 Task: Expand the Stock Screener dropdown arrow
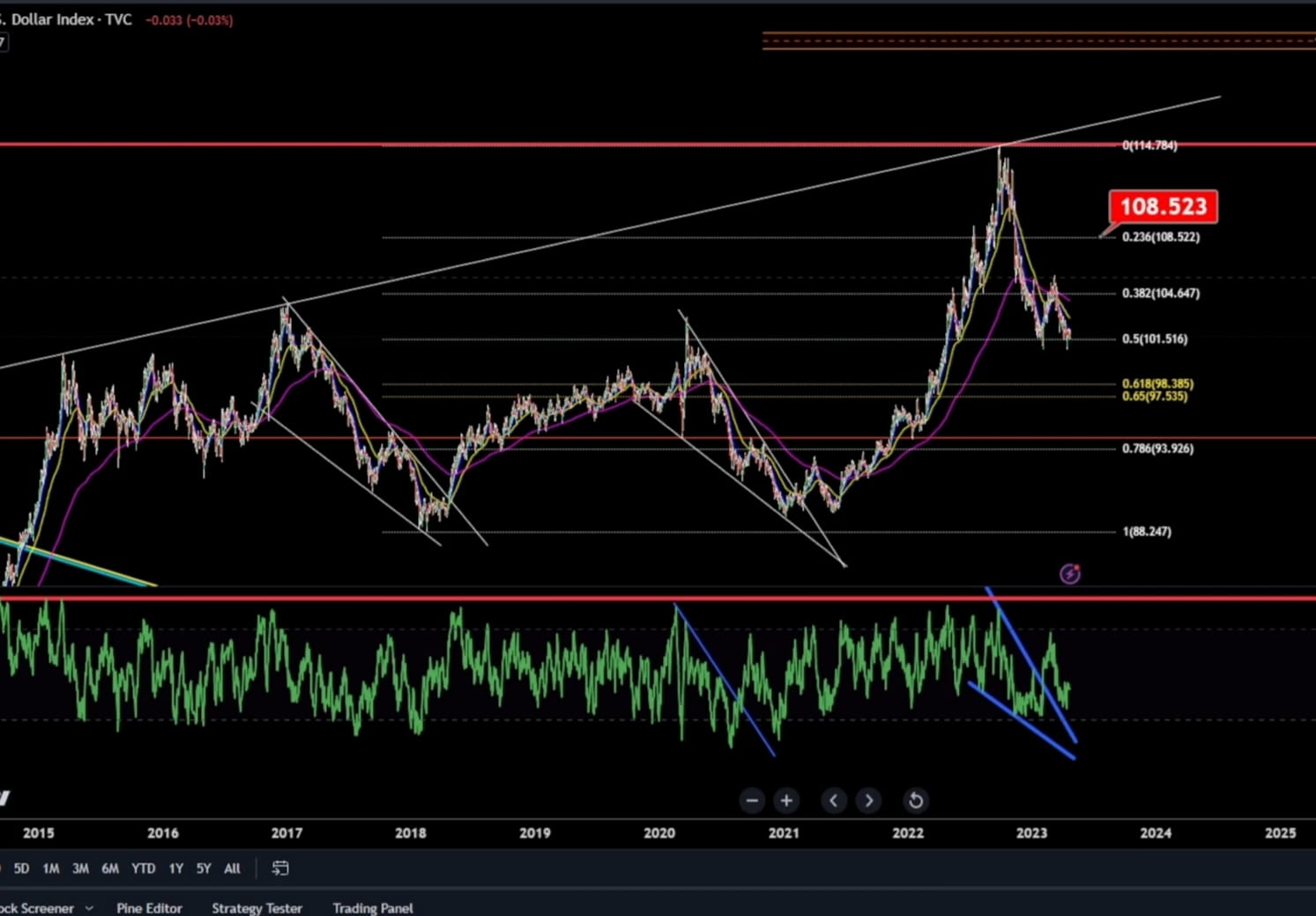89,908
